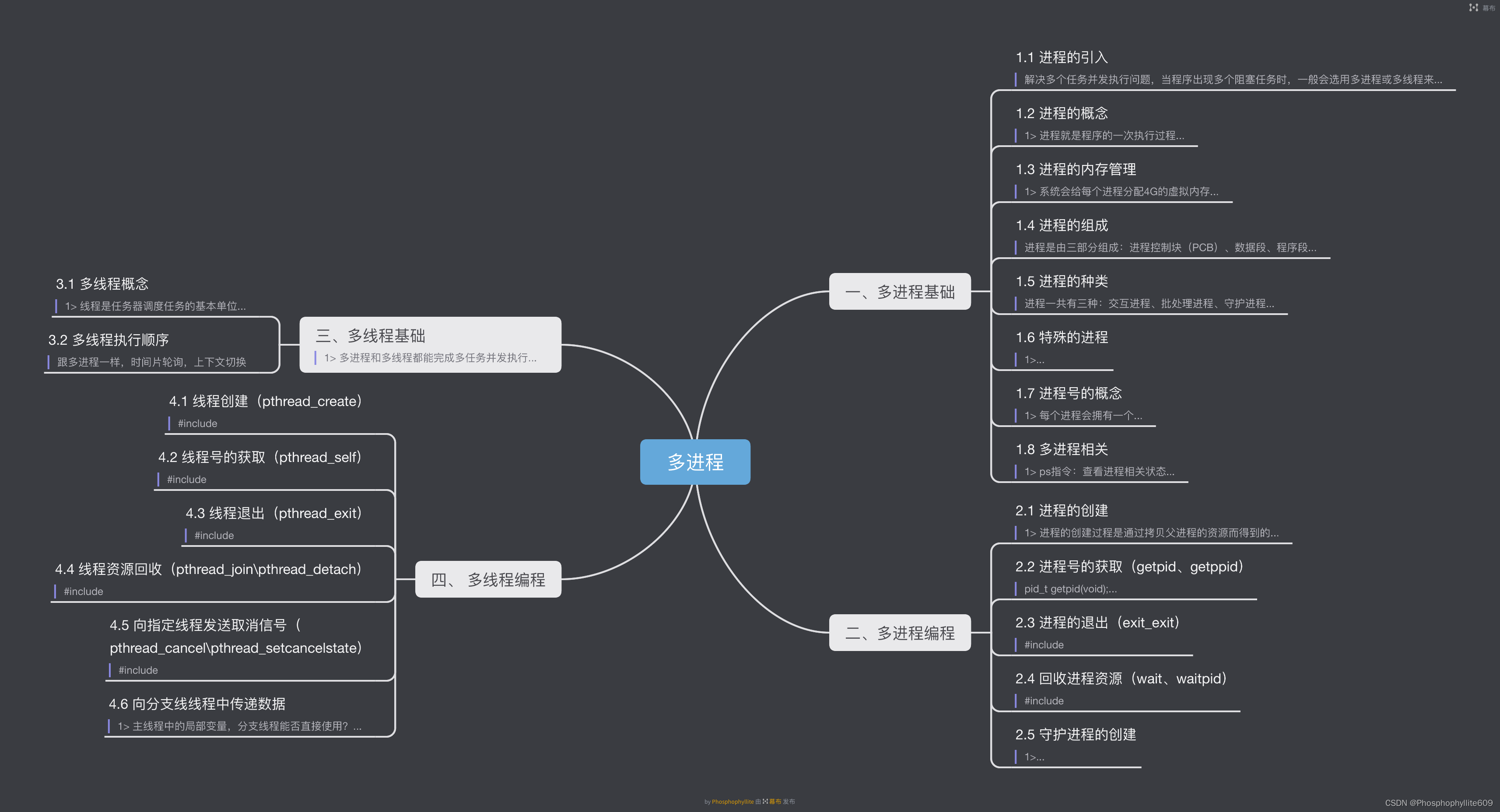Click node 1.4 进程的组成

click(x=1062, y=225)
